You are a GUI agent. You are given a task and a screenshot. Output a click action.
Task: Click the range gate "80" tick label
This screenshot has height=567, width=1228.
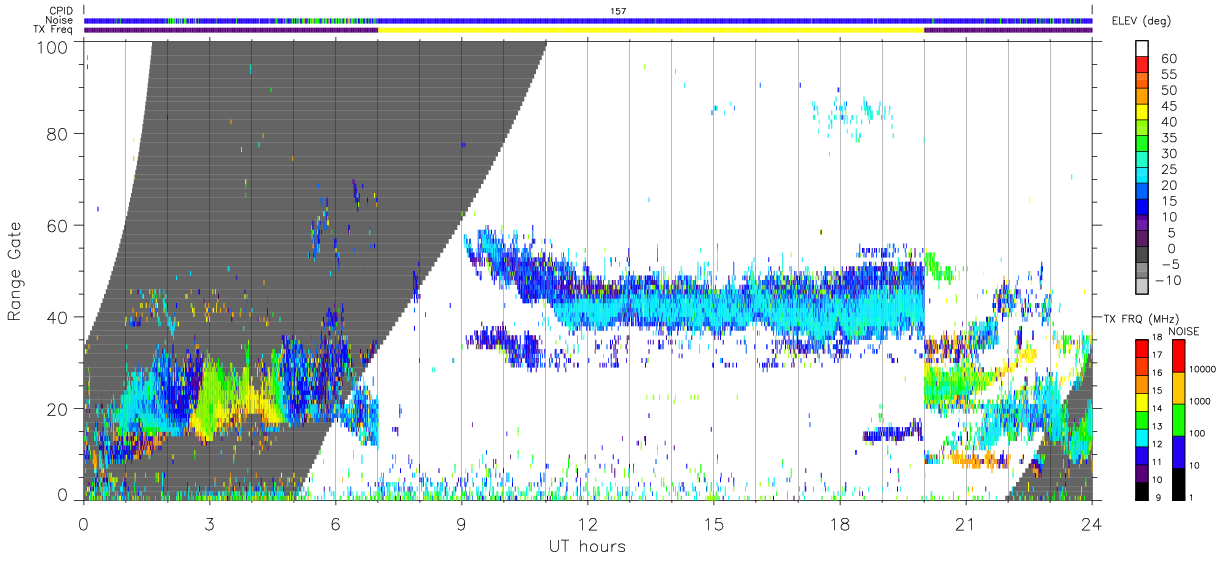[58, 133]
